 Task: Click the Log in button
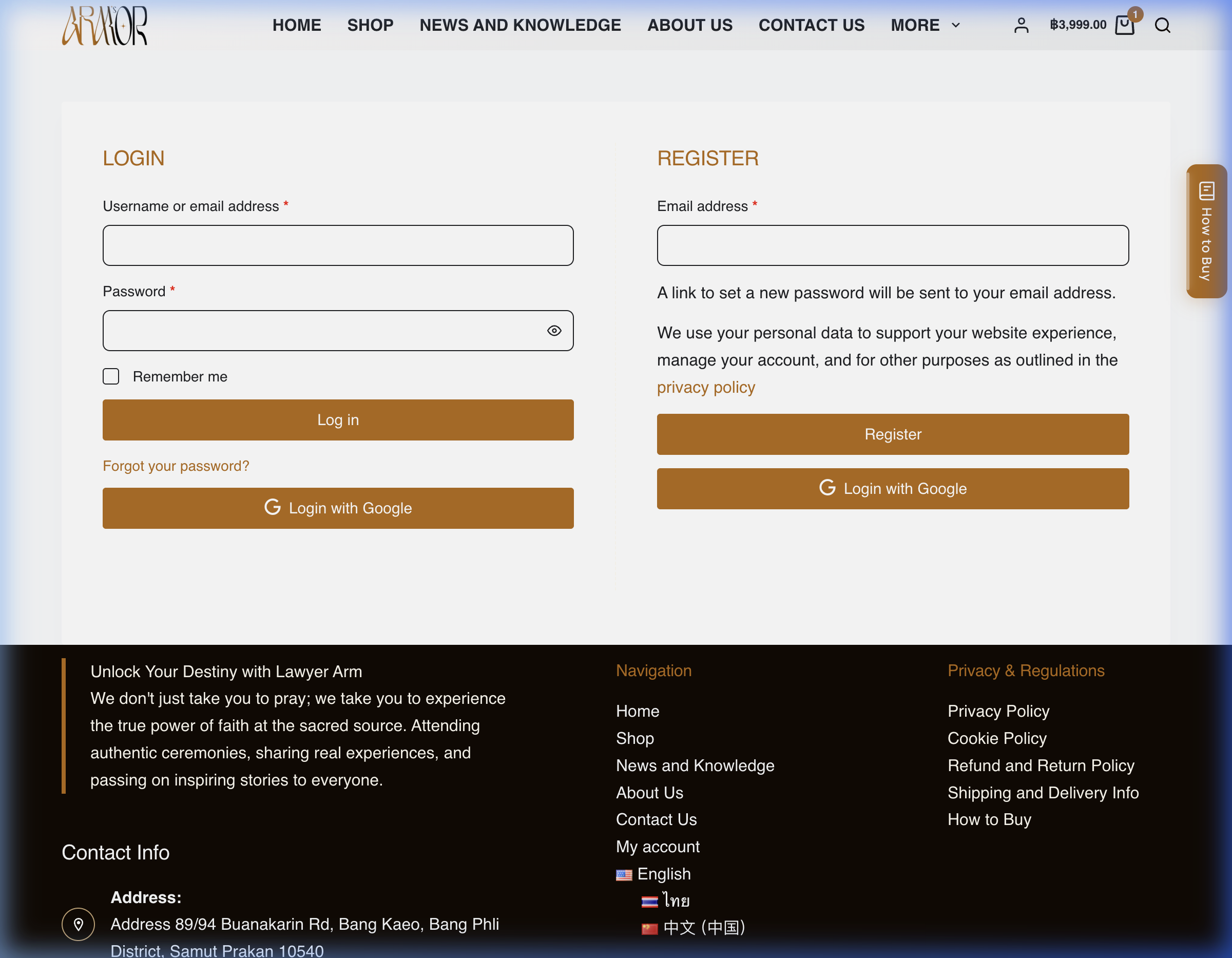point(338,420)
